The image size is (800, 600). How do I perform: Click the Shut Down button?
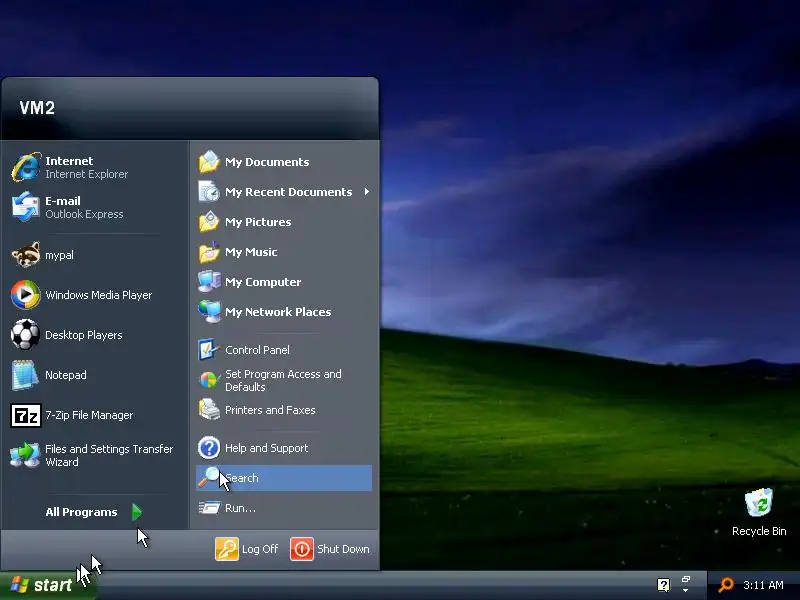tap(330, 549)
